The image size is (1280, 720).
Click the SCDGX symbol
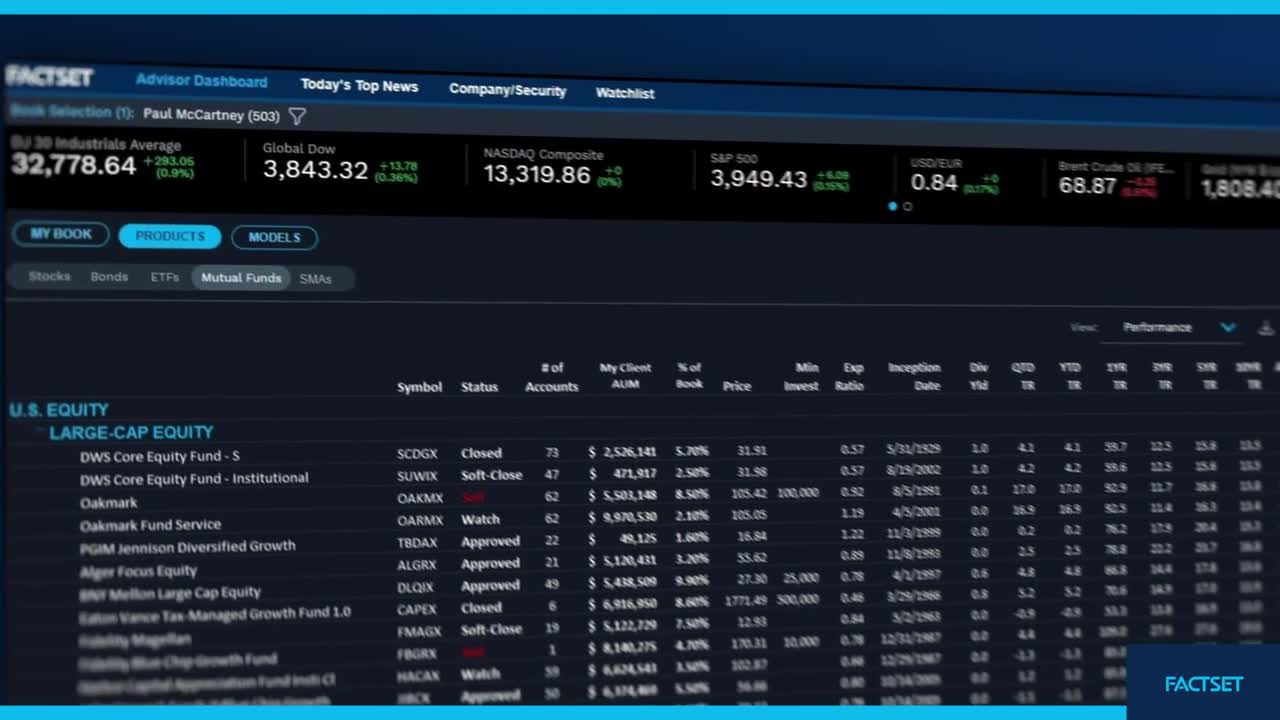point(417,454)
